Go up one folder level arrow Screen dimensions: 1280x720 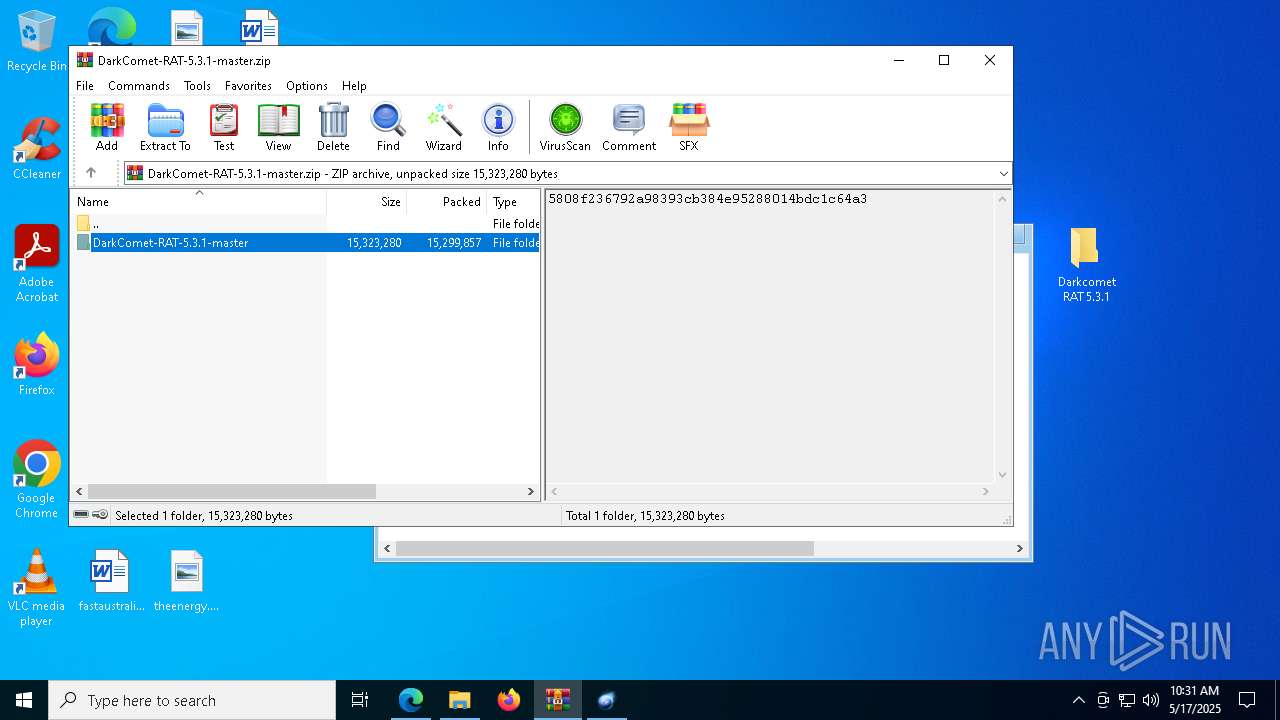click(91, 173)
